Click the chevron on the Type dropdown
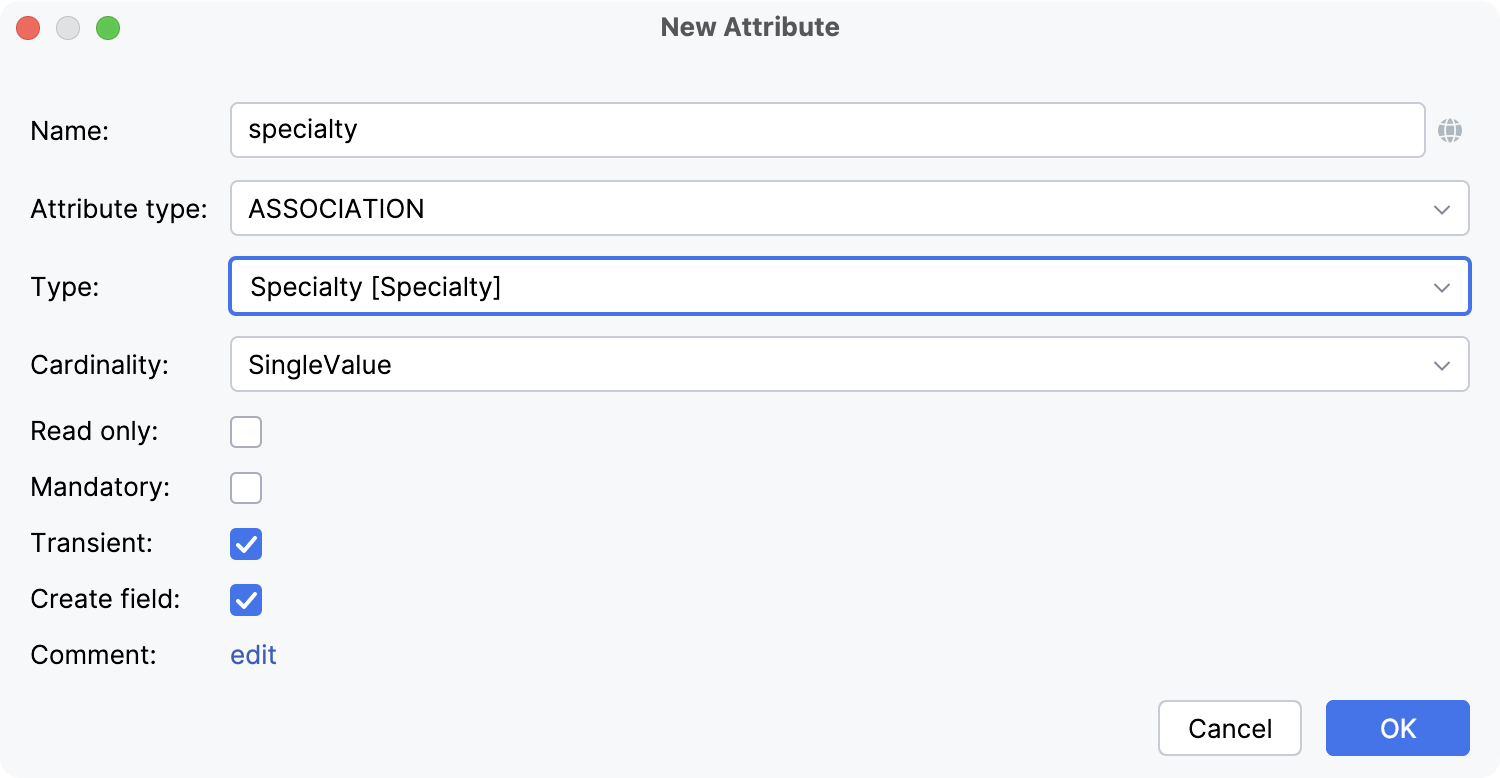This screenshot has width=1500, height=778. point(1441,287)
